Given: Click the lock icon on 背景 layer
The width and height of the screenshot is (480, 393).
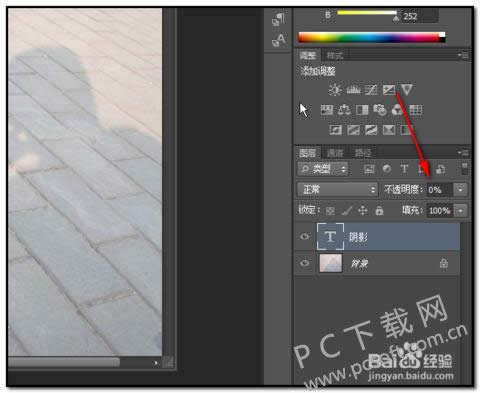Looking at the screenshot, I should tap(444, 263).
